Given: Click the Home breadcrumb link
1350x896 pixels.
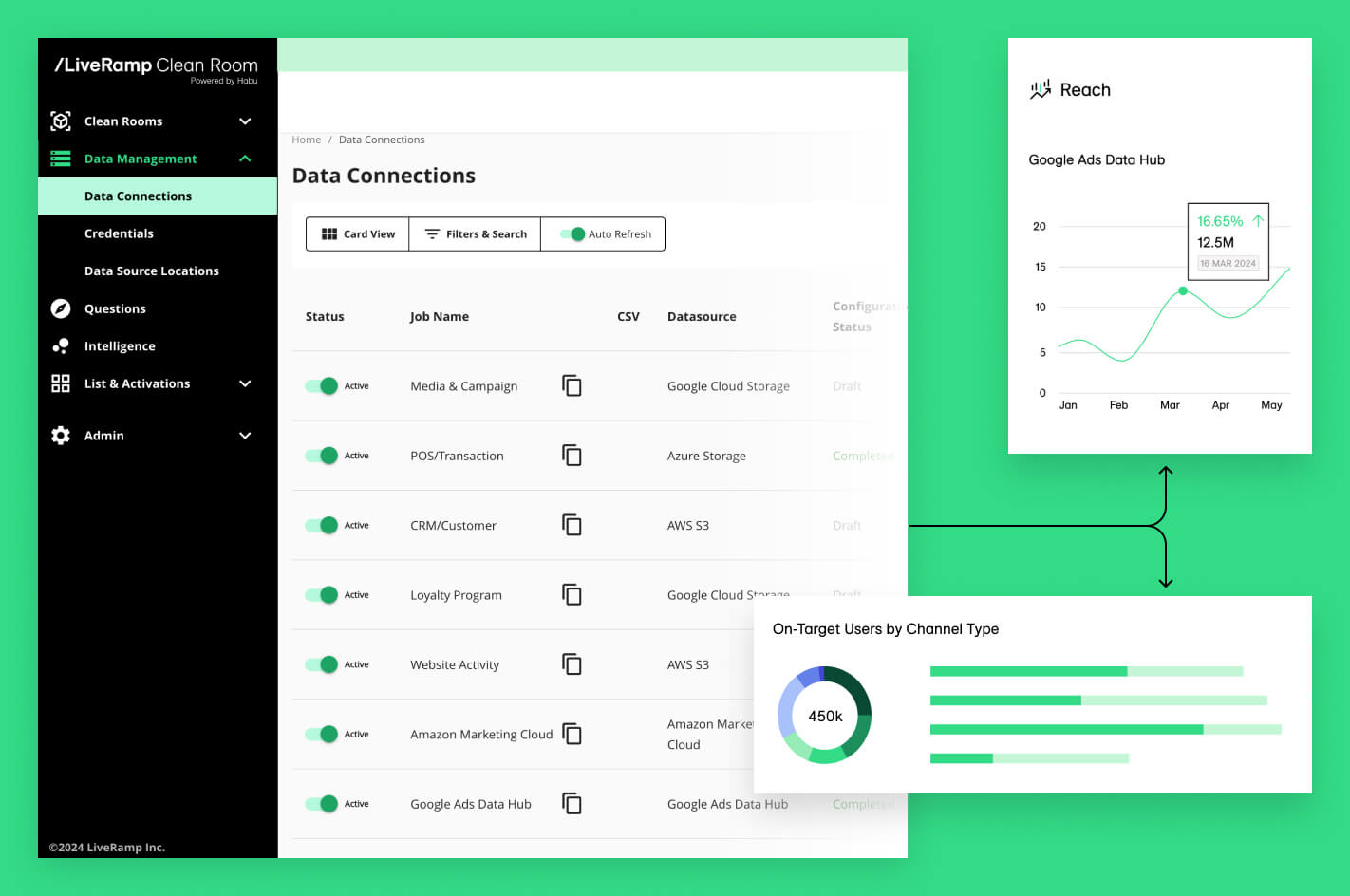Looking at the screenshot, I should 306,139.
